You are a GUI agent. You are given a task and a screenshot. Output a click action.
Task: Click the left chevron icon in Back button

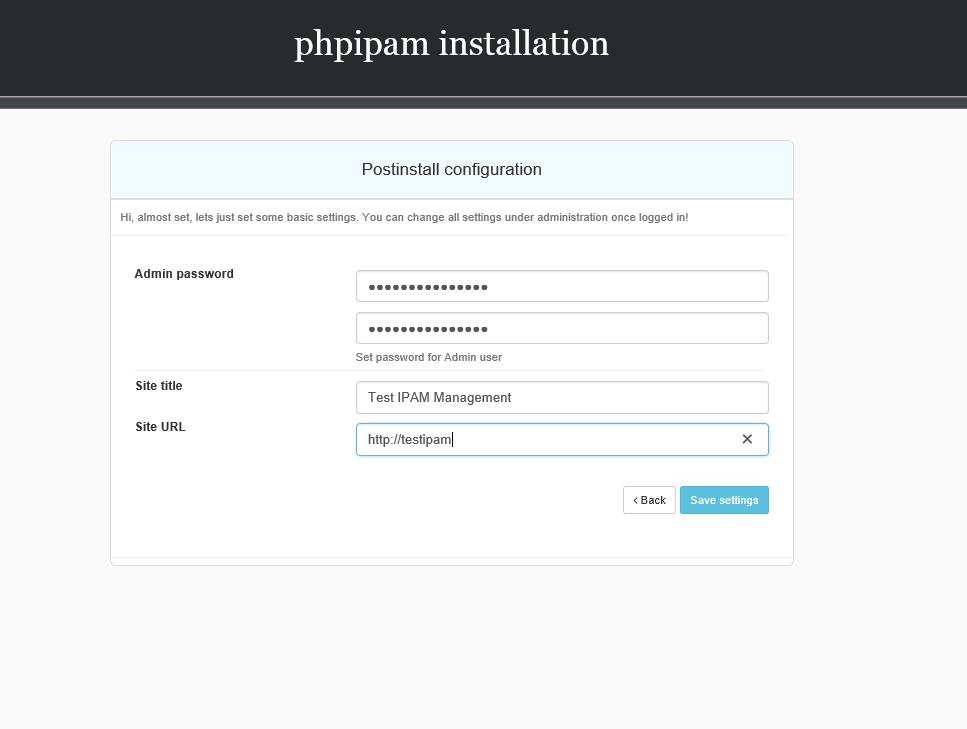pyautogui.click(x=635, y=500)
